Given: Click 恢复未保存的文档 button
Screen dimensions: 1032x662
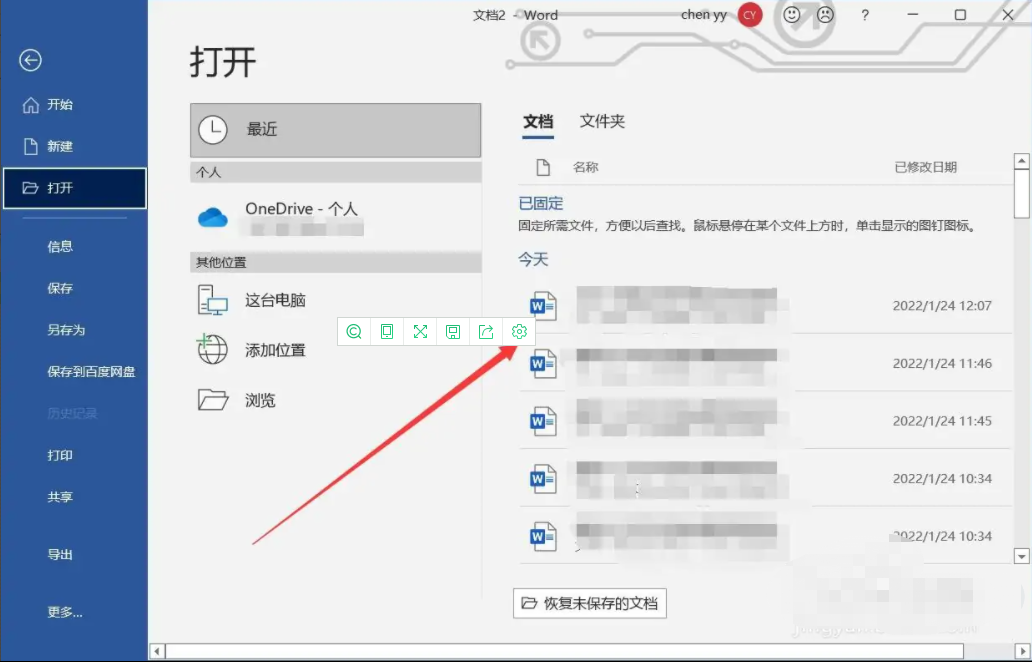Looking at the screenshot, I should pyautogui.click(x=589, y=602).
